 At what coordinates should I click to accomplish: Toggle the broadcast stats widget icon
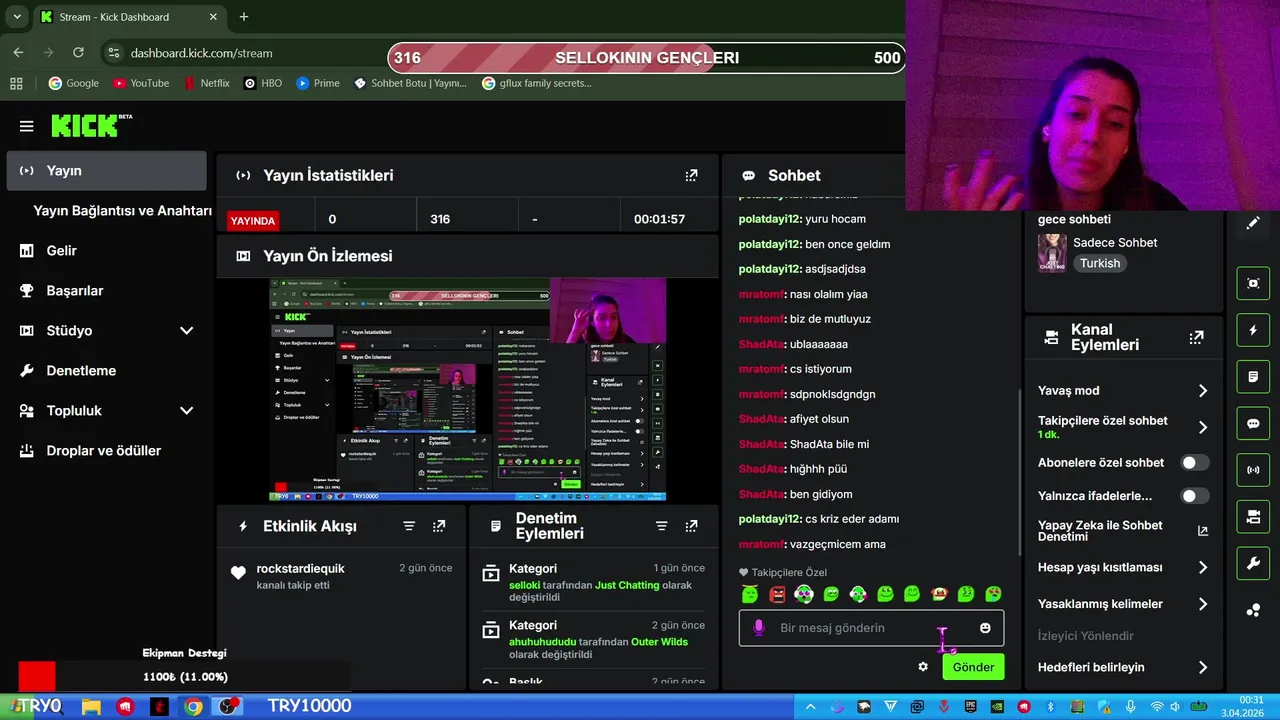coord(1253,470)
